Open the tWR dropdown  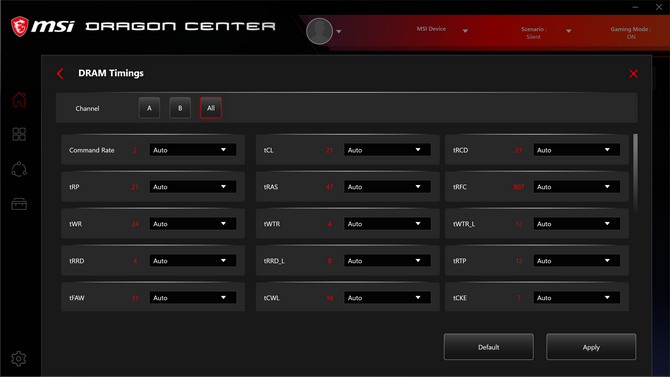point(193,224)
